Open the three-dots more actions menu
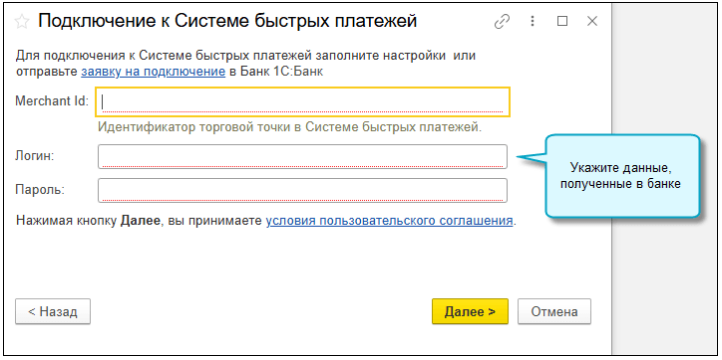The height and width of the screenshot is (360, 722). [532, 21]
